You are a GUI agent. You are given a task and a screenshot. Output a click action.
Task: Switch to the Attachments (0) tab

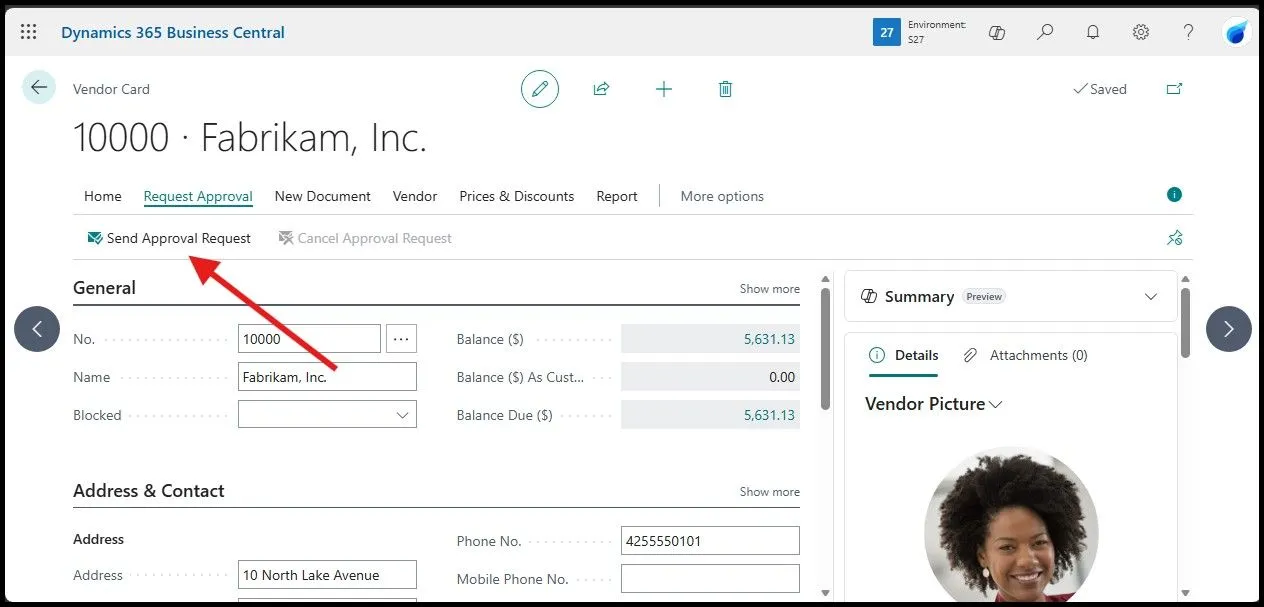1025,355
